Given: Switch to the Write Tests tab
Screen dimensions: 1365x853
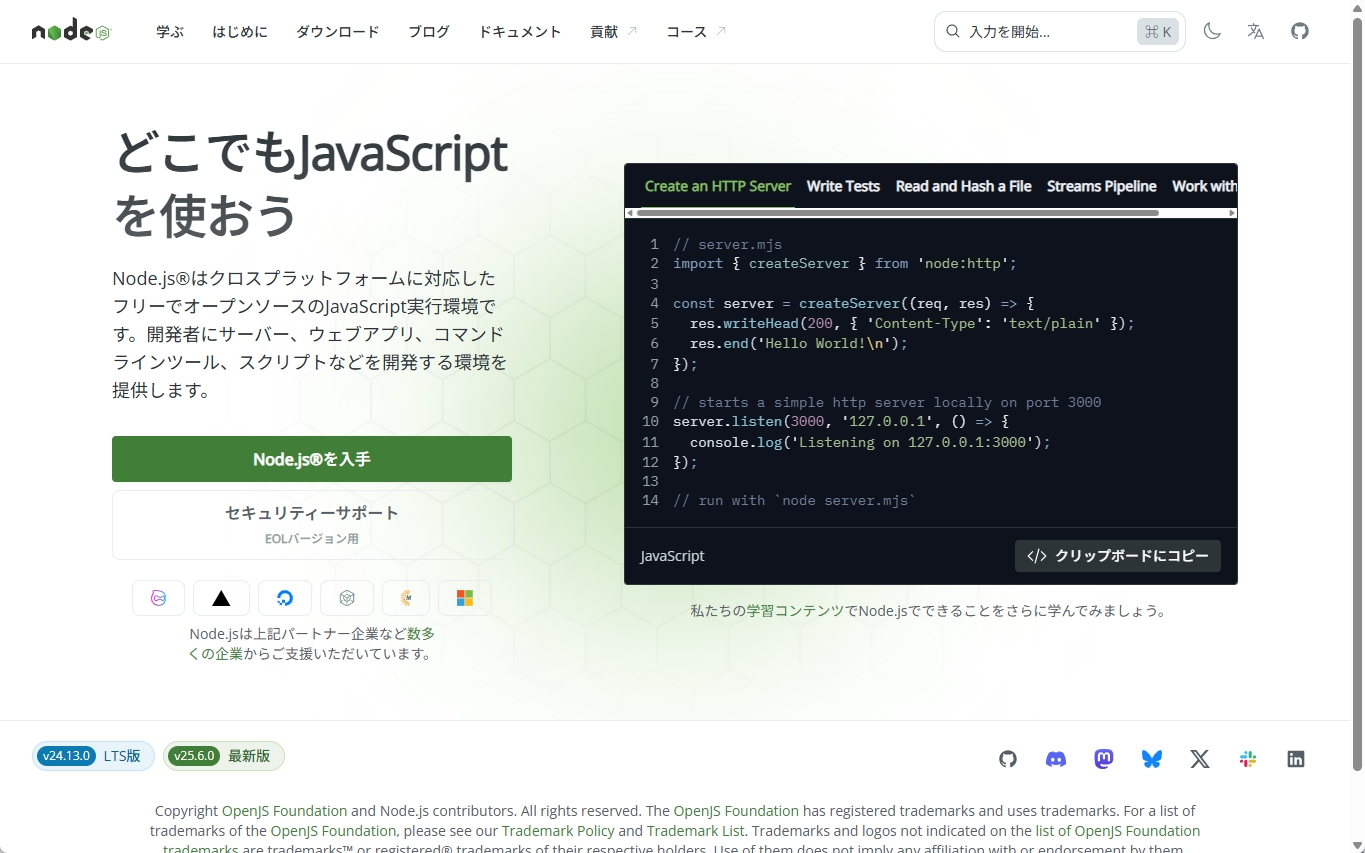Looking at the screenshot, I should [x=843, y=186].
